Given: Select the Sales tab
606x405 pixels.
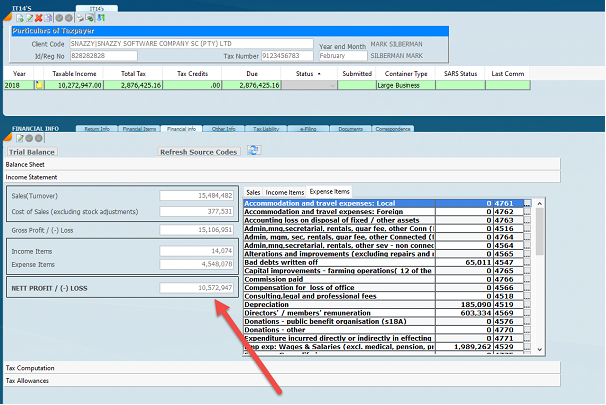Looking at the screenshot, I should 253,191.
